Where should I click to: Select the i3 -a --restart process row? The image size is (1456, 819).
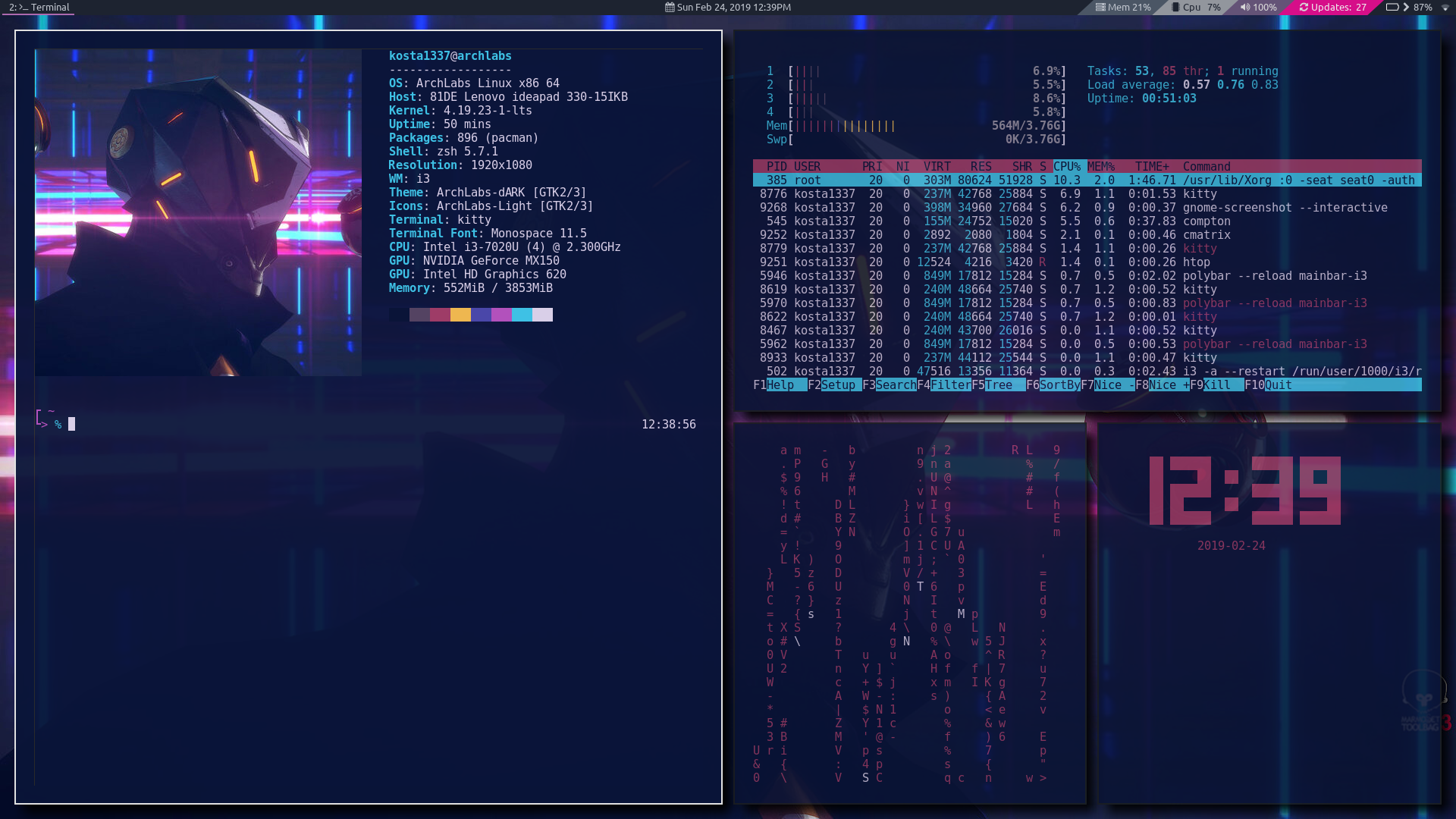tap(1087, 372)
